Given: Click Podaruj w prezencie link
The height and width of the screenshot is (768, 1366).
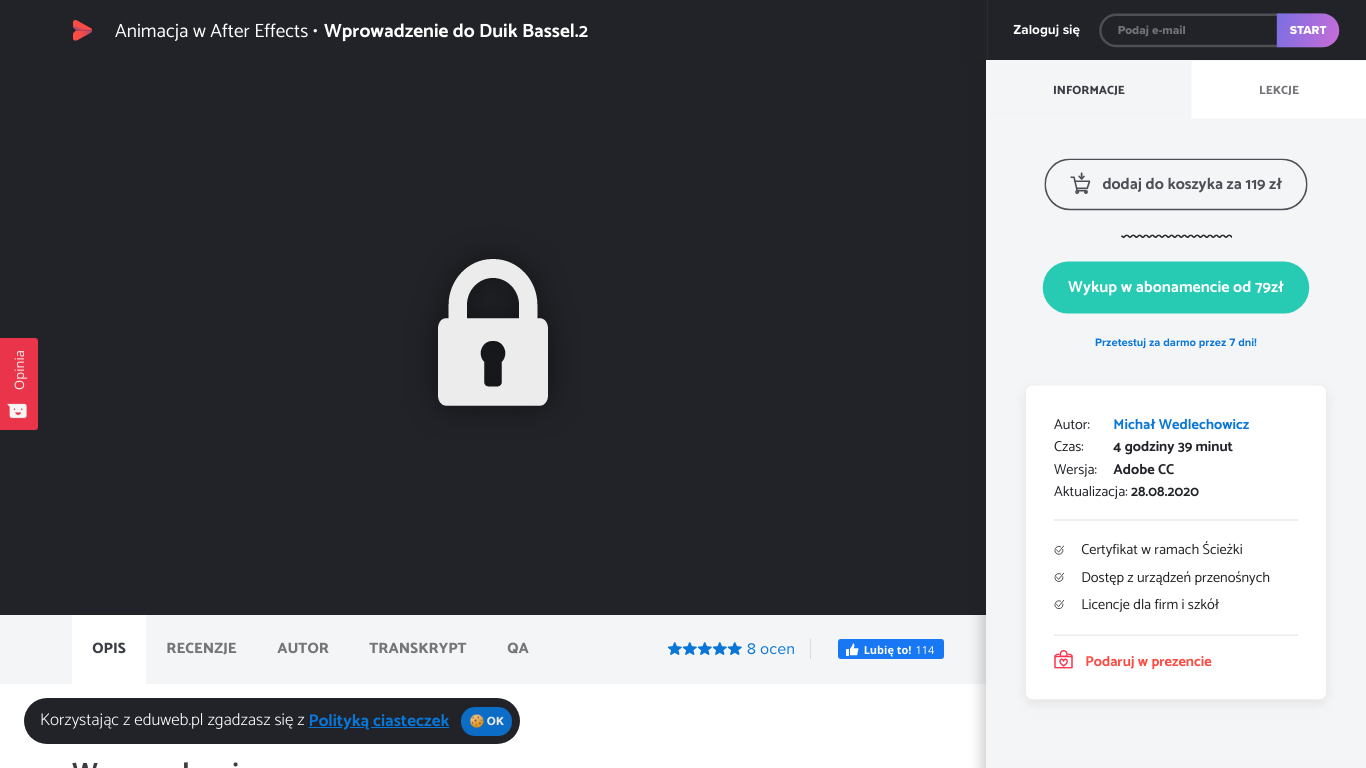Looking at the screenshot, I should (x=1148, y=662).
